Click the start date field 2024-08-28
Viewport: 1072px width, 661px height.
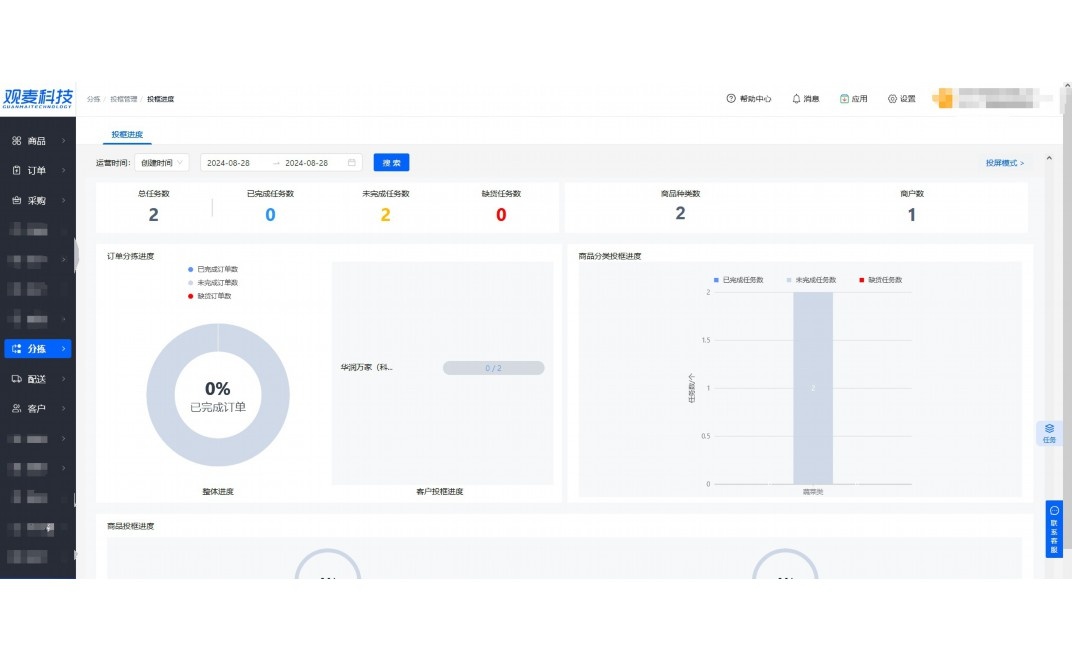[229, 163]
